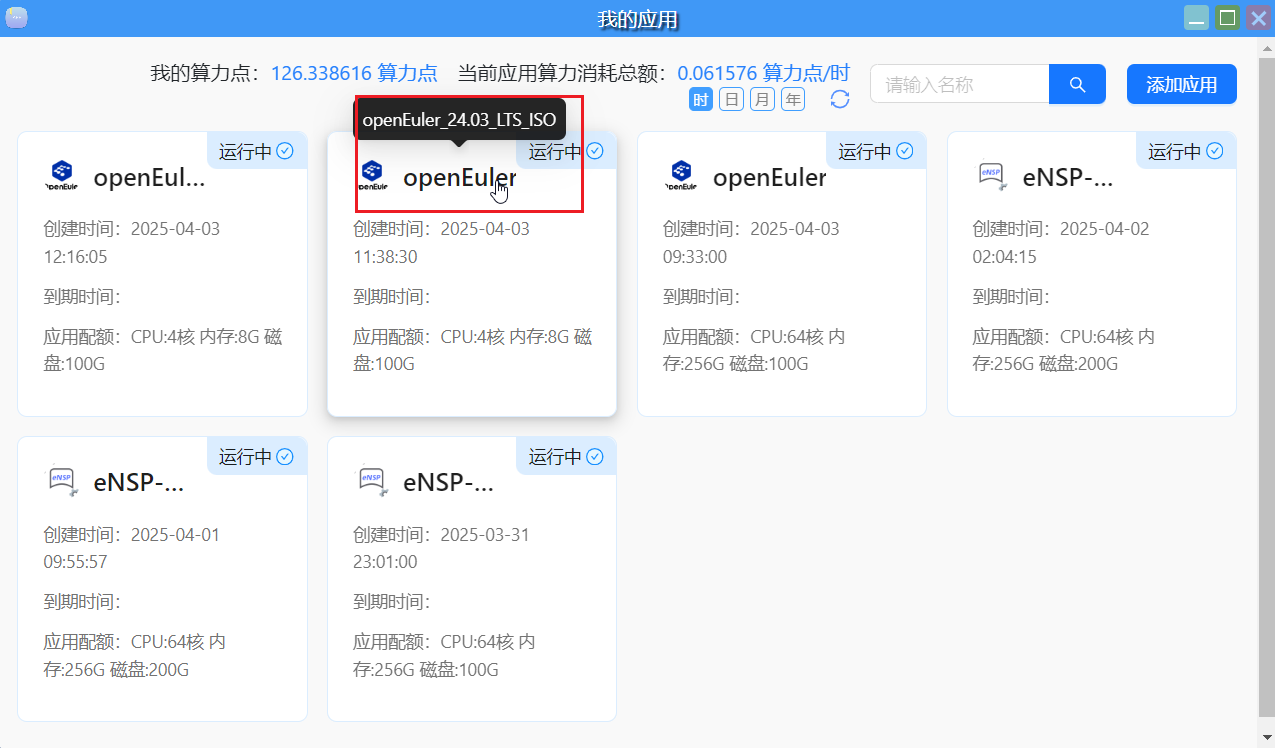Click 运行中 status badge on 12:16:05 card

pyautogui.click(x=257, y=151)
